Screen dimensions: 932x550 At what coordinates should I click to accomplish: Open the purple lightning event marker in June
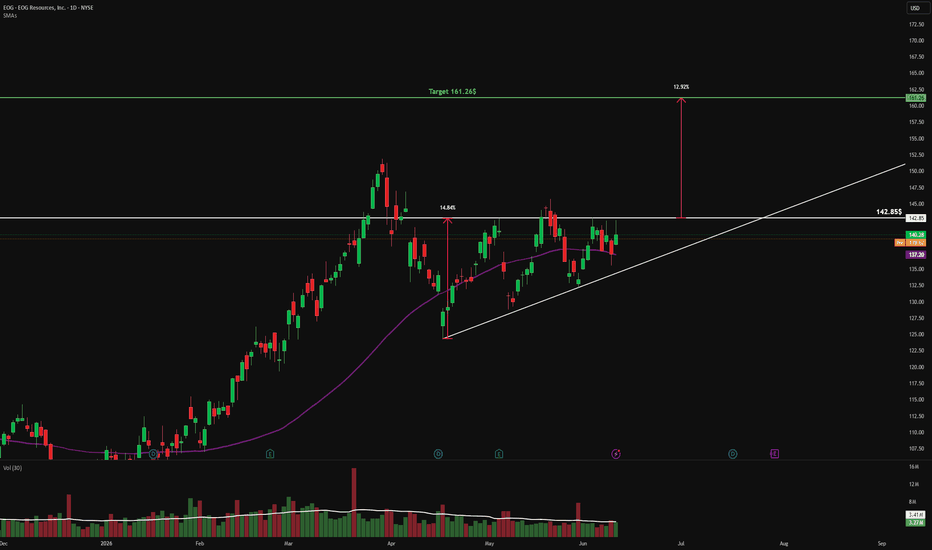point(616,454)
